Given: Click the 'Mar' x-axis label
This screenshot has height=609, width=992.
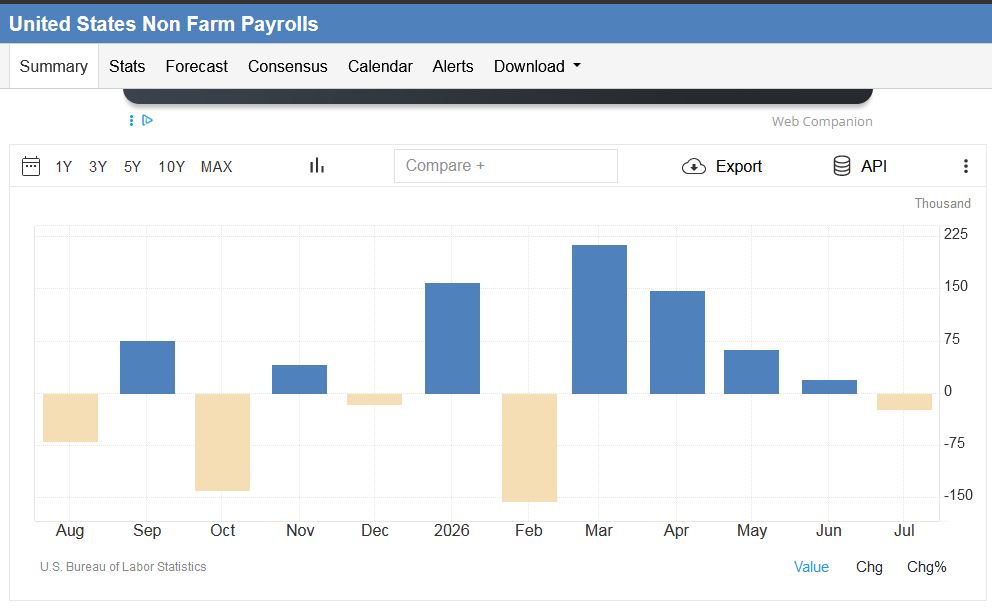Looking at the screenshot, I should pyautogui.click(x=598, y=530).
